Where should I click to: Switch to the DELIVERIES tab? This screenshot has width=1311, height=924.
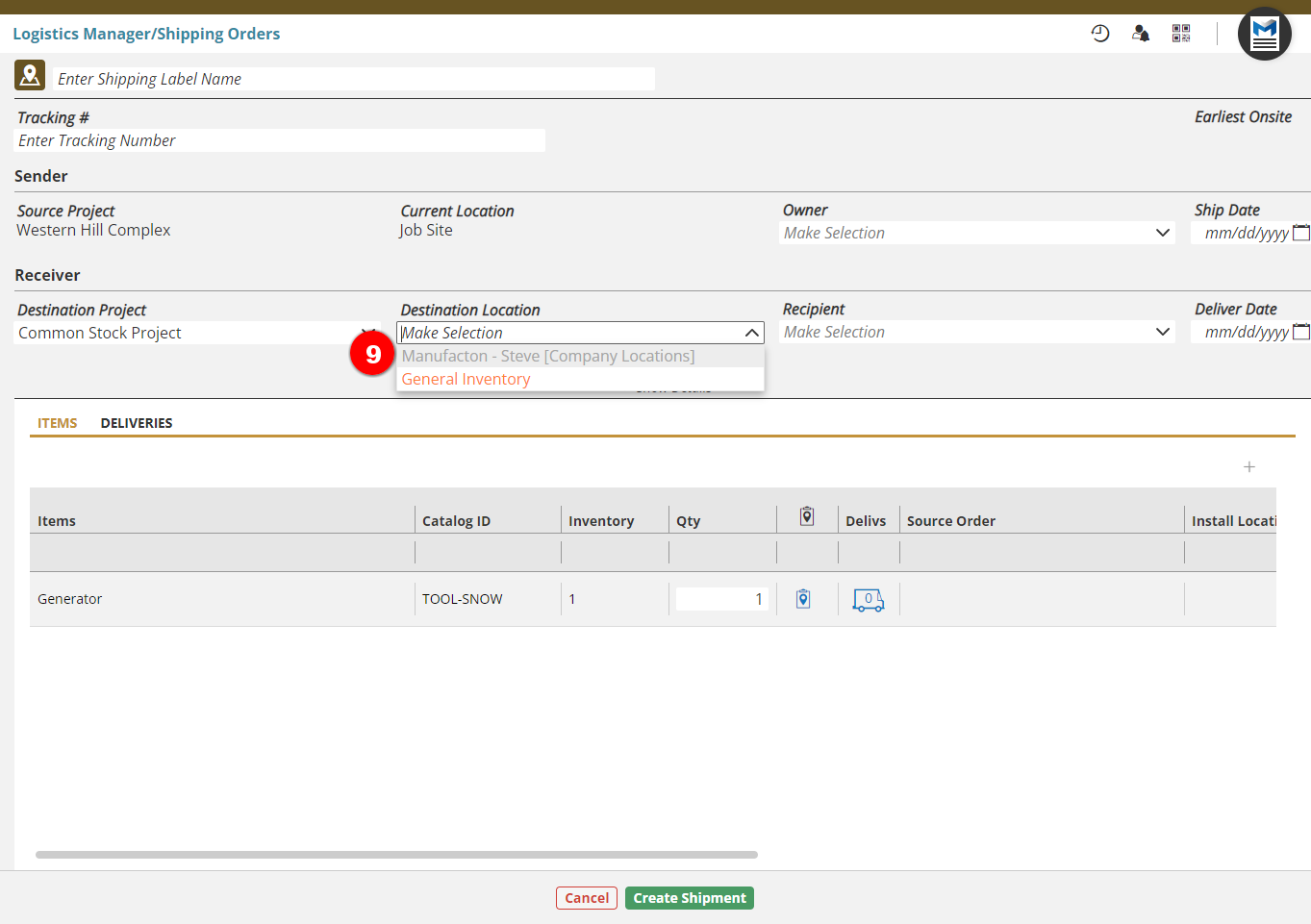click(137, 423)
